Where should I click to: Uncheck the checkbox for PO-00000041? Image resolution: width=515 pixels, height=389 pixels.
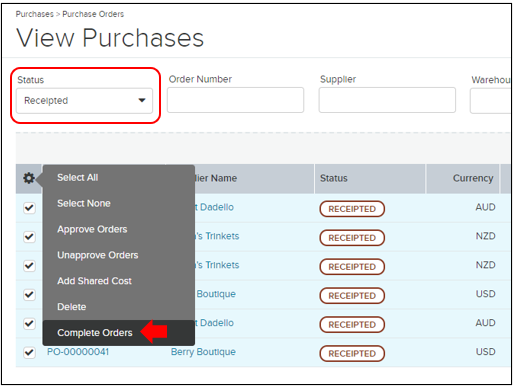pos(29,352)
